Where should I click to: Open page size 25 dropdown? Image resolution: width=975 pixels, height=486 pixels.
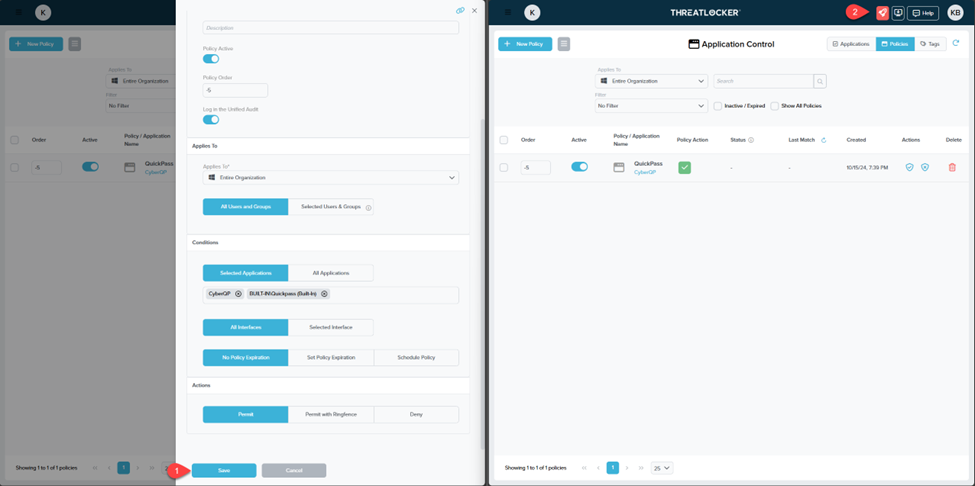[x=662, y=467]
